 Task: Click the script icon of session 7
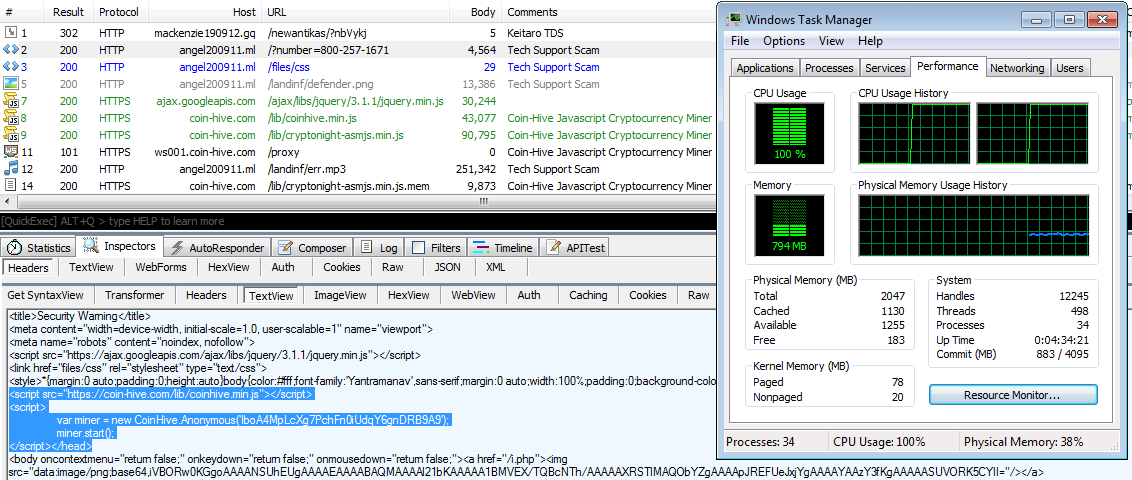coord(11,101)
